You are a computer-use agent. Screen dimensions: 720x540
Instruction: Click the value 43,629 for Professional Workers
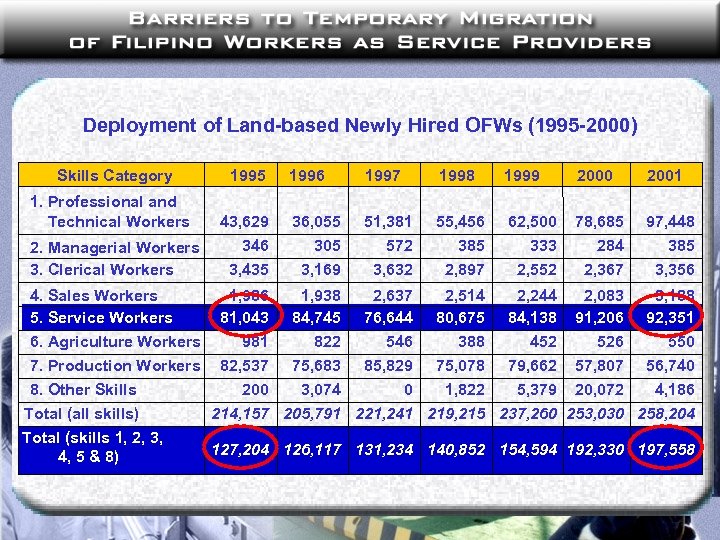(244, 222)
